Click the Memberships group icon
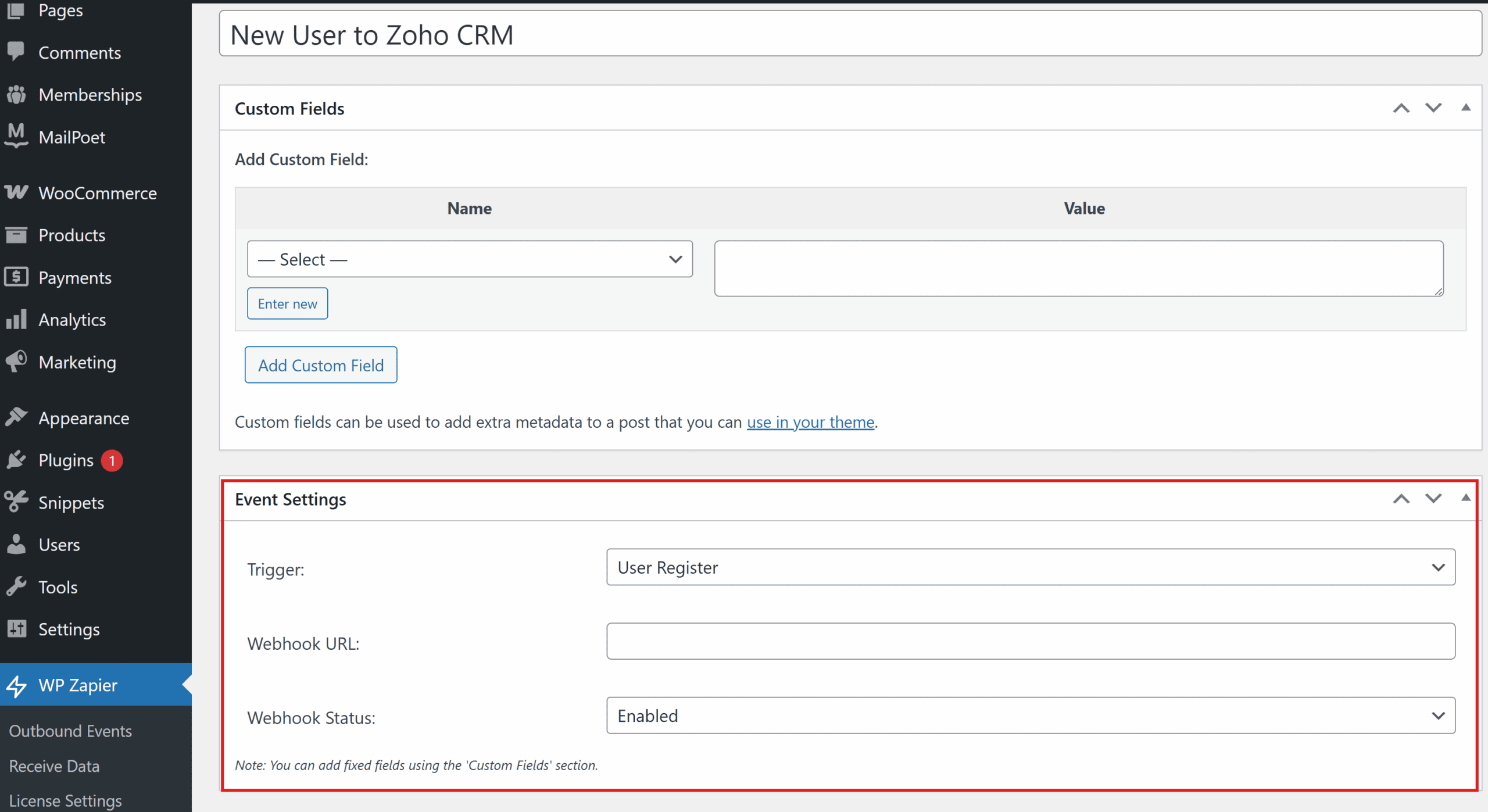The height and width of the screenshot is (812, 1488). pyautogui.click(x=16, y=94)
